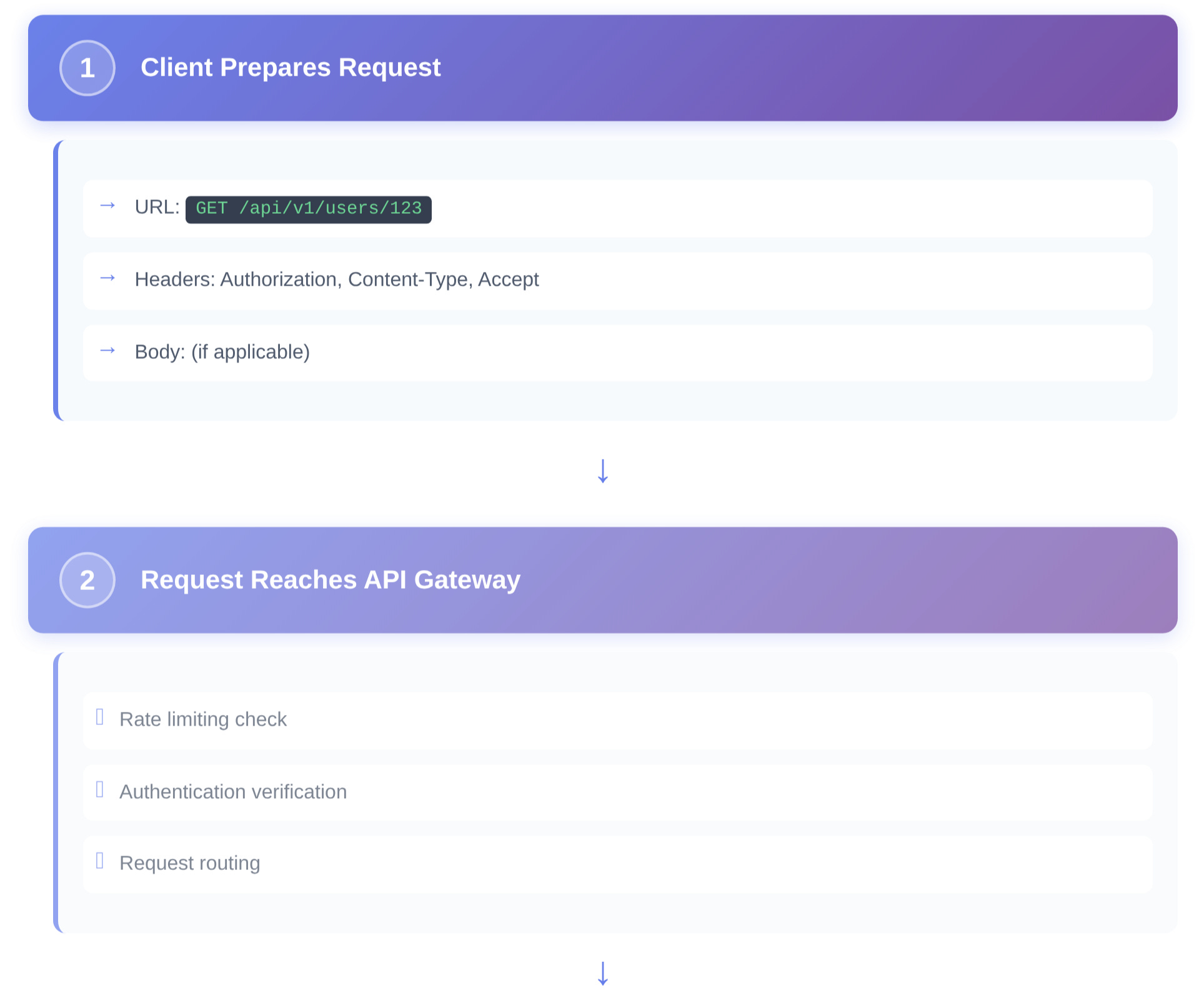Click bullet icon beside Request routing
Viewport: 1204px width, 995px height.
(x=99, y=861)
